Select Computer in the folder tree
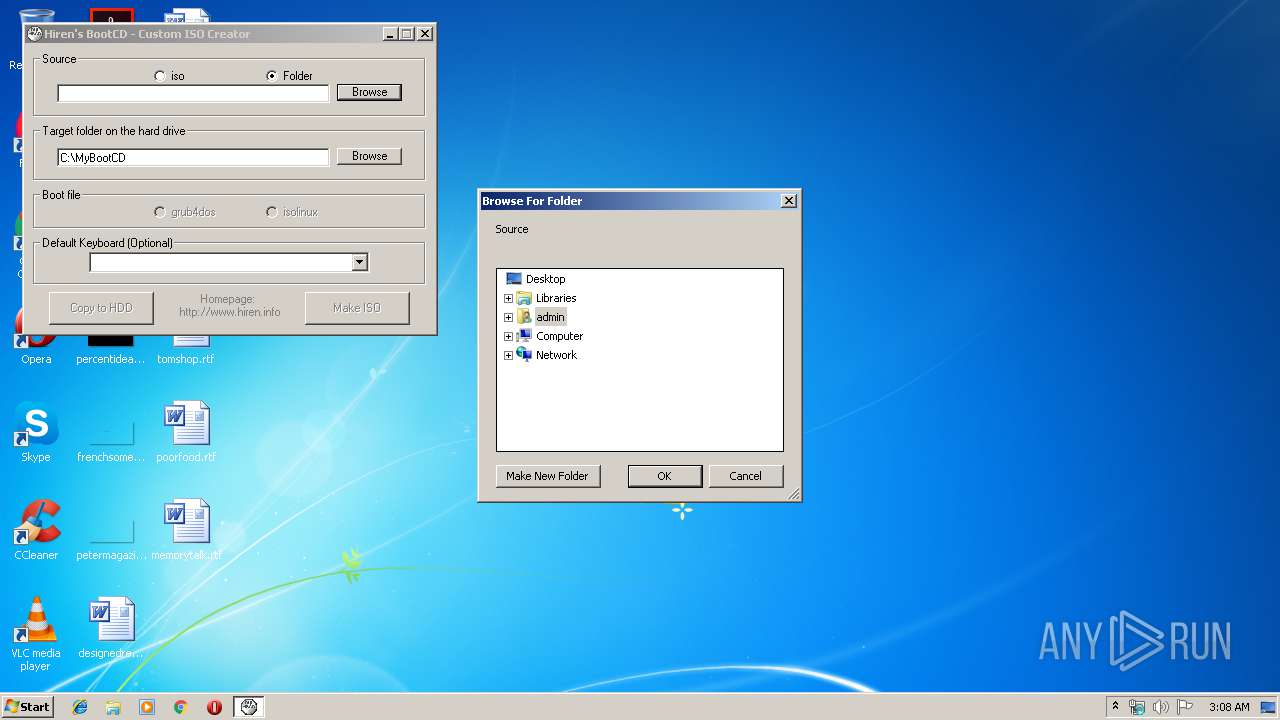 [559, 336]
